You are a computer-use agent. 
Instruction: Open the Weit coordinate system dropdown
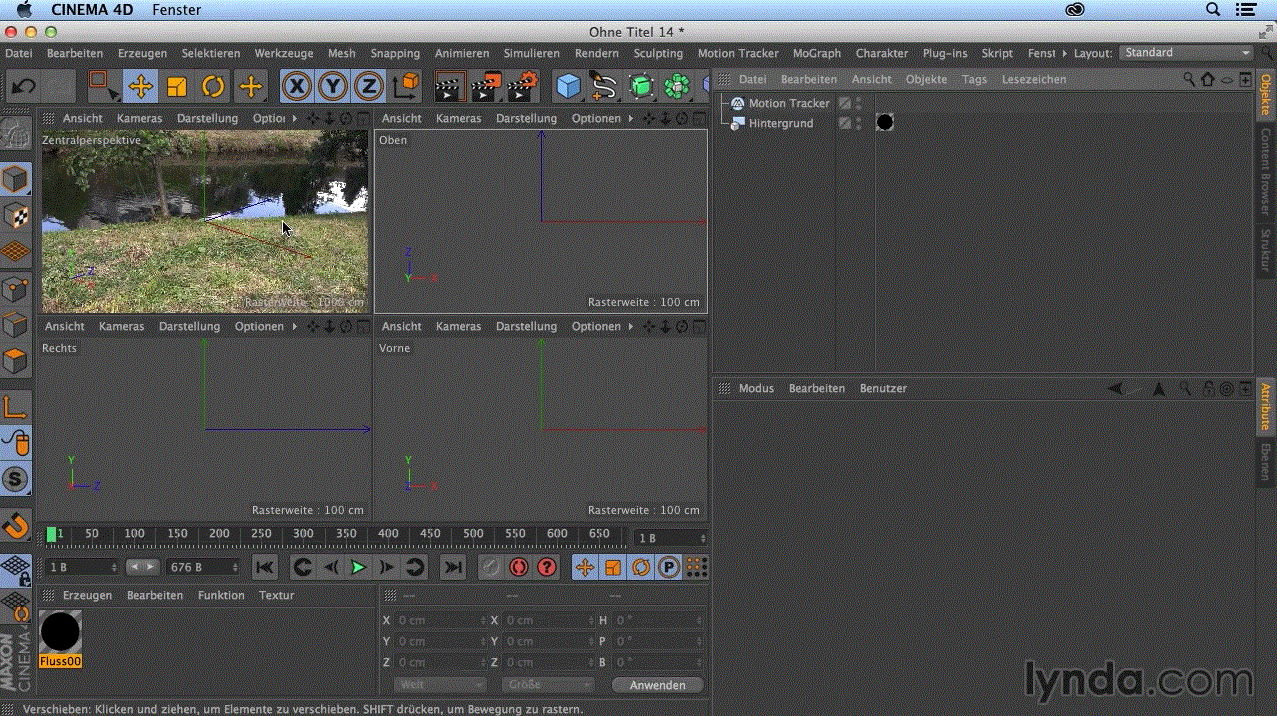coord(440,685)
